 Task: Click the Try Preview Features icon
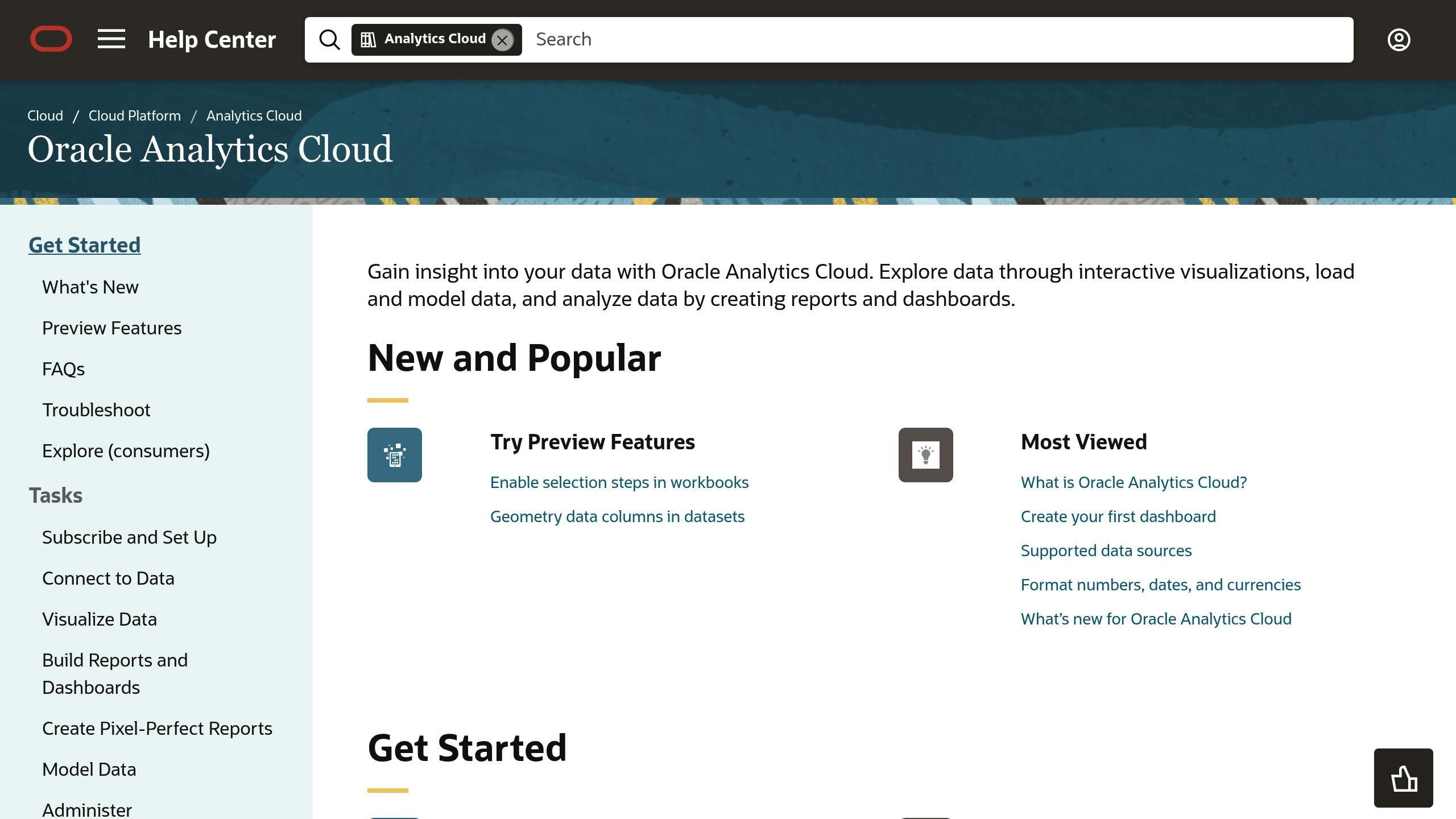[395, 455]
